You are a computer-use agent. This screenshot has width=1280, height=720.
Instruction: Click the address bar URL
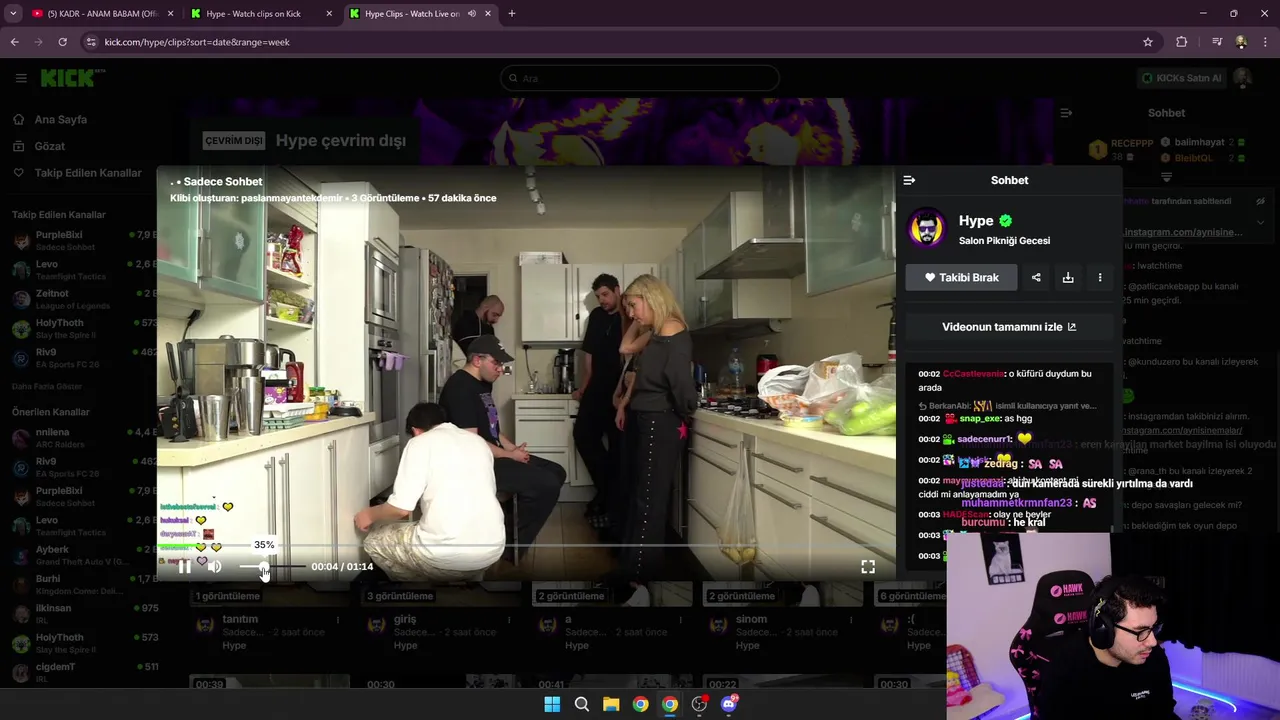point(197,42)
